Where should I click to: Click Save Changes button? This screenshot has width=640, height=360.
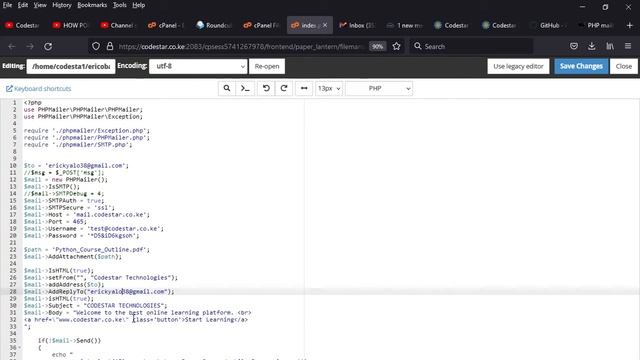click(581, 66)
